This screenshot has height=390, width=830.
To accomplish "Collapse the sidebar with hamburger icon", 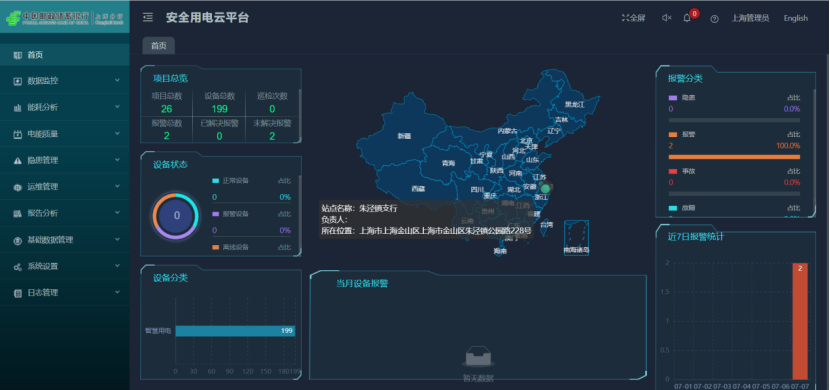I will 148,18.
